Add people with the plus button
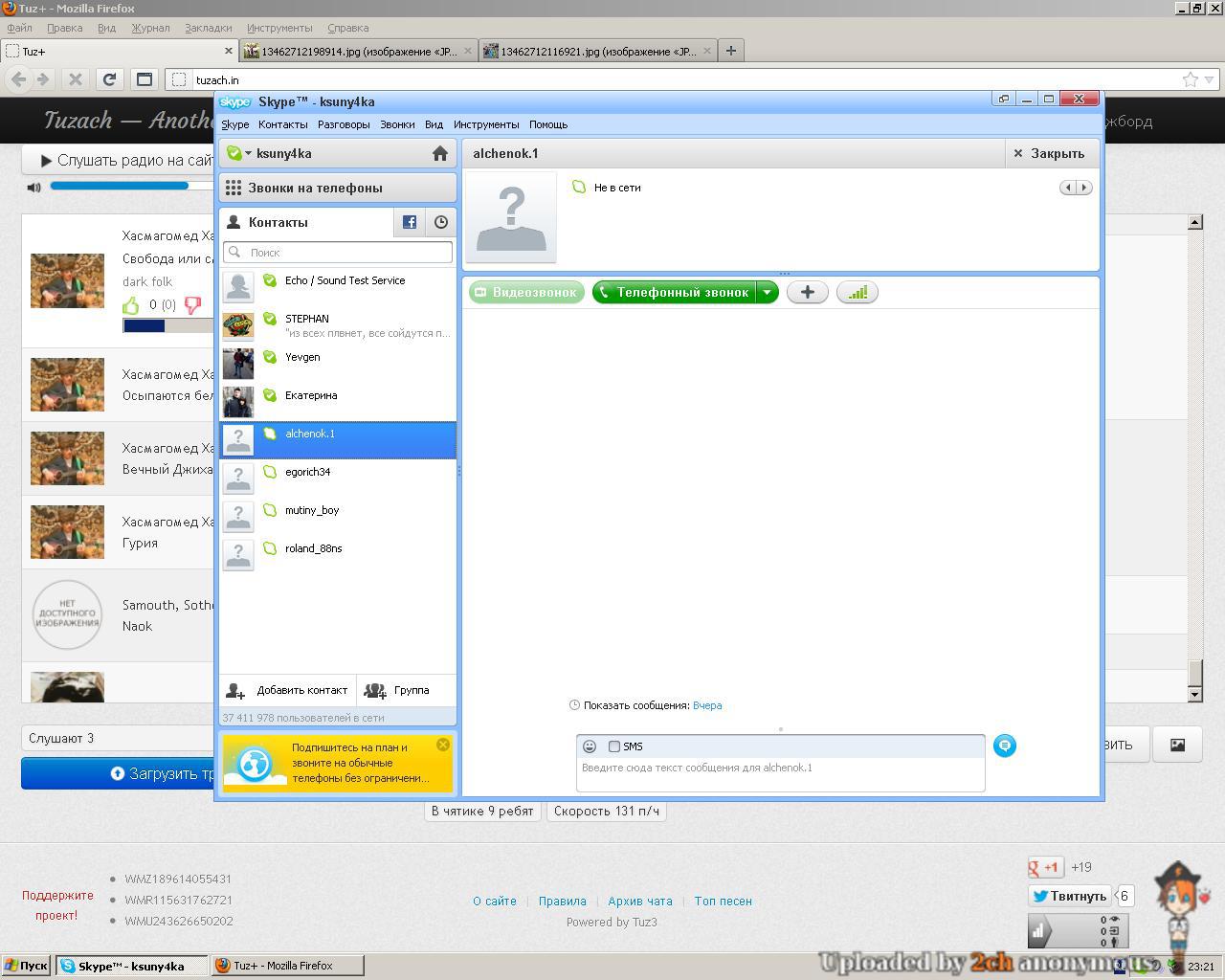This screenshot has width=1225, height=980. [x=808, y=293]
